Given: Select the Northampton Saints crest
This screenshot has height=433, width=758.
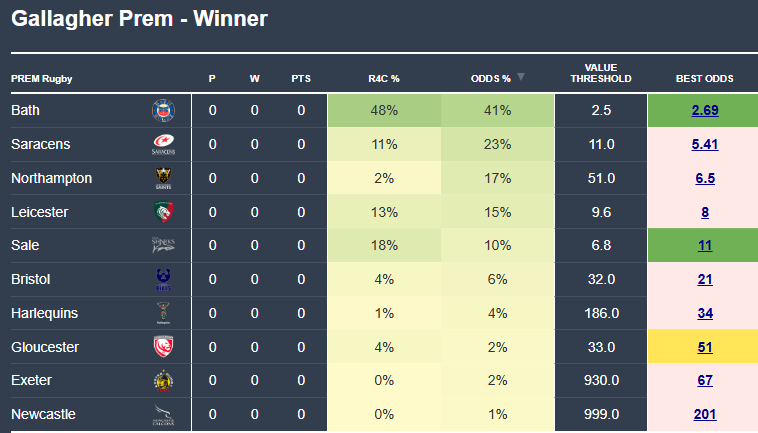Looking at the screenshot, I should click(x=163, y=178).
